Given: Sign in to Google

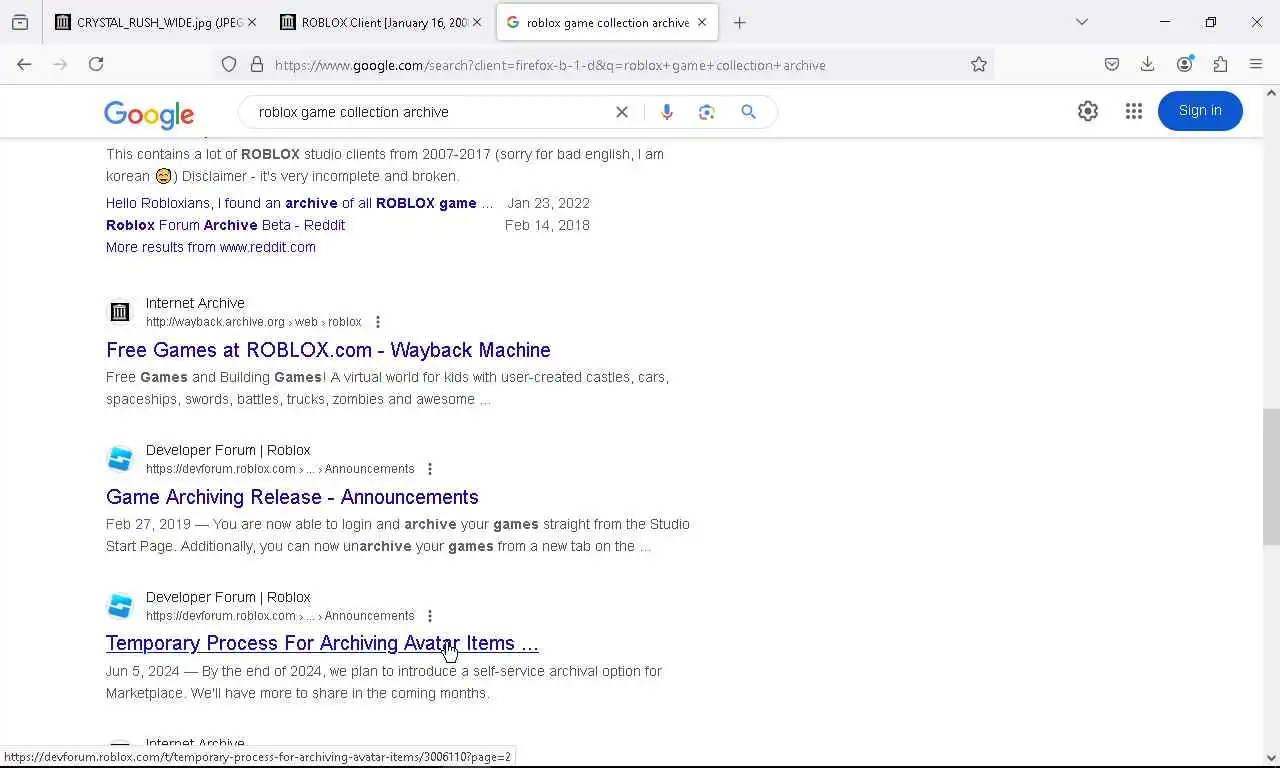Looking at the screenshot, I should 1200,111.
